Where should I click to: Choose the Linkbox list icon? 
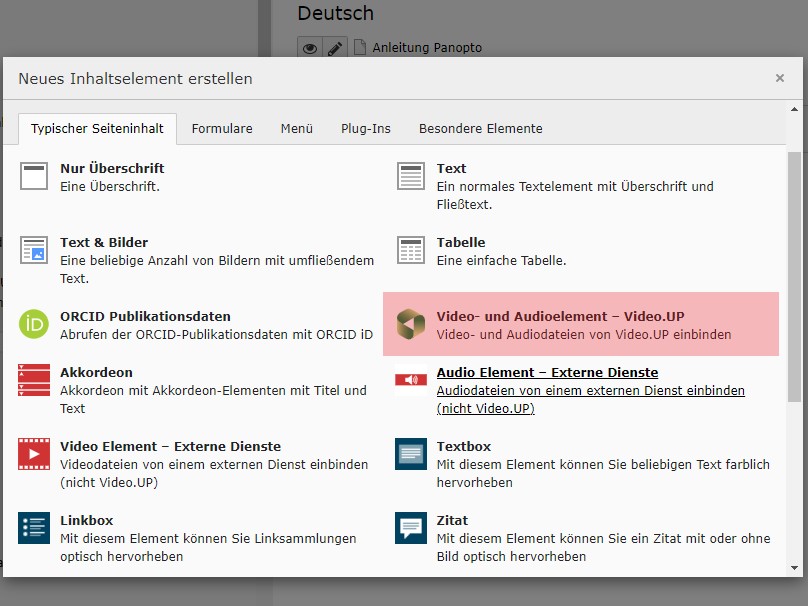[34, 528]
